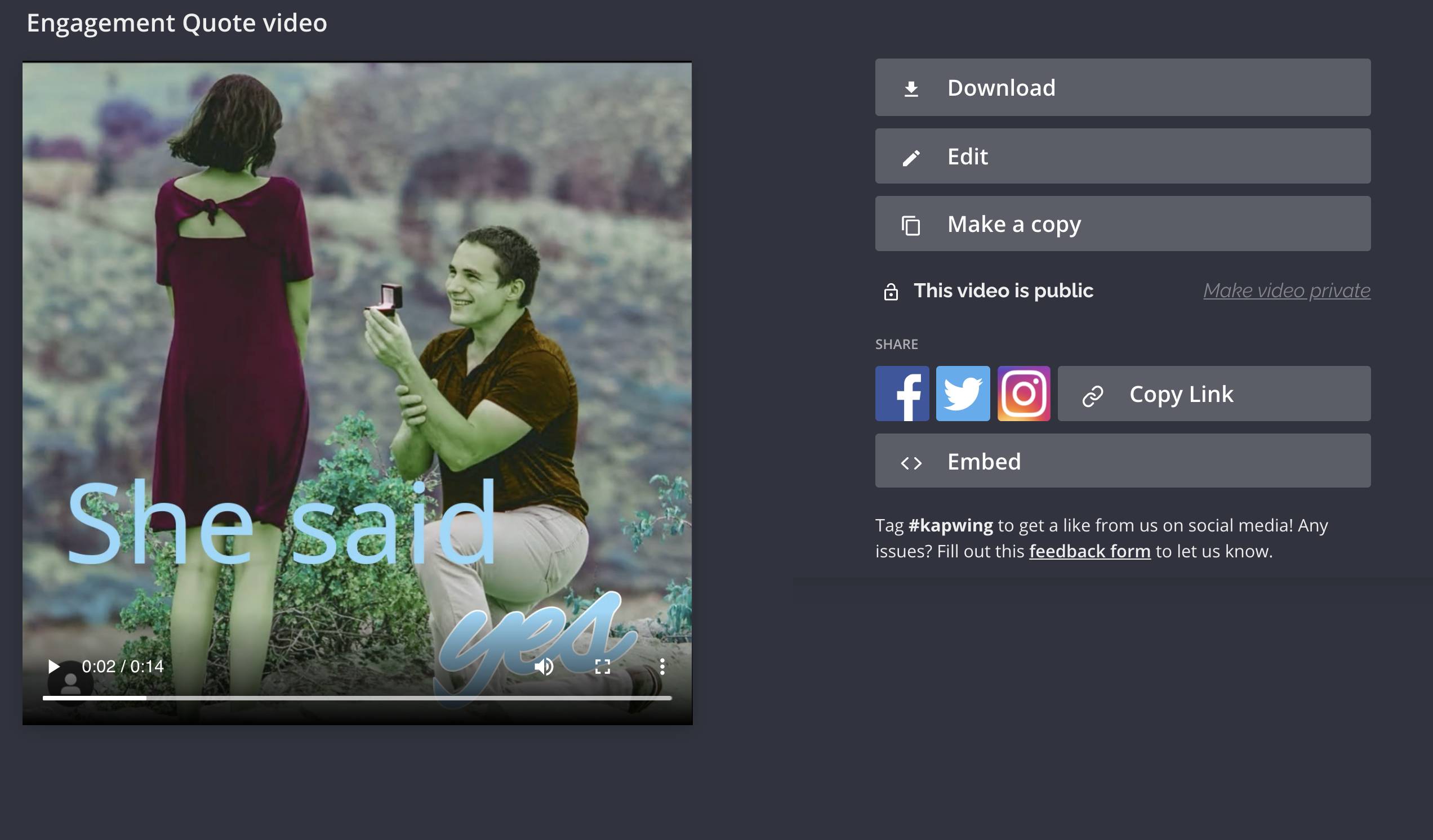Click the duplicate pages copy icon

click(x=911, y=226)
